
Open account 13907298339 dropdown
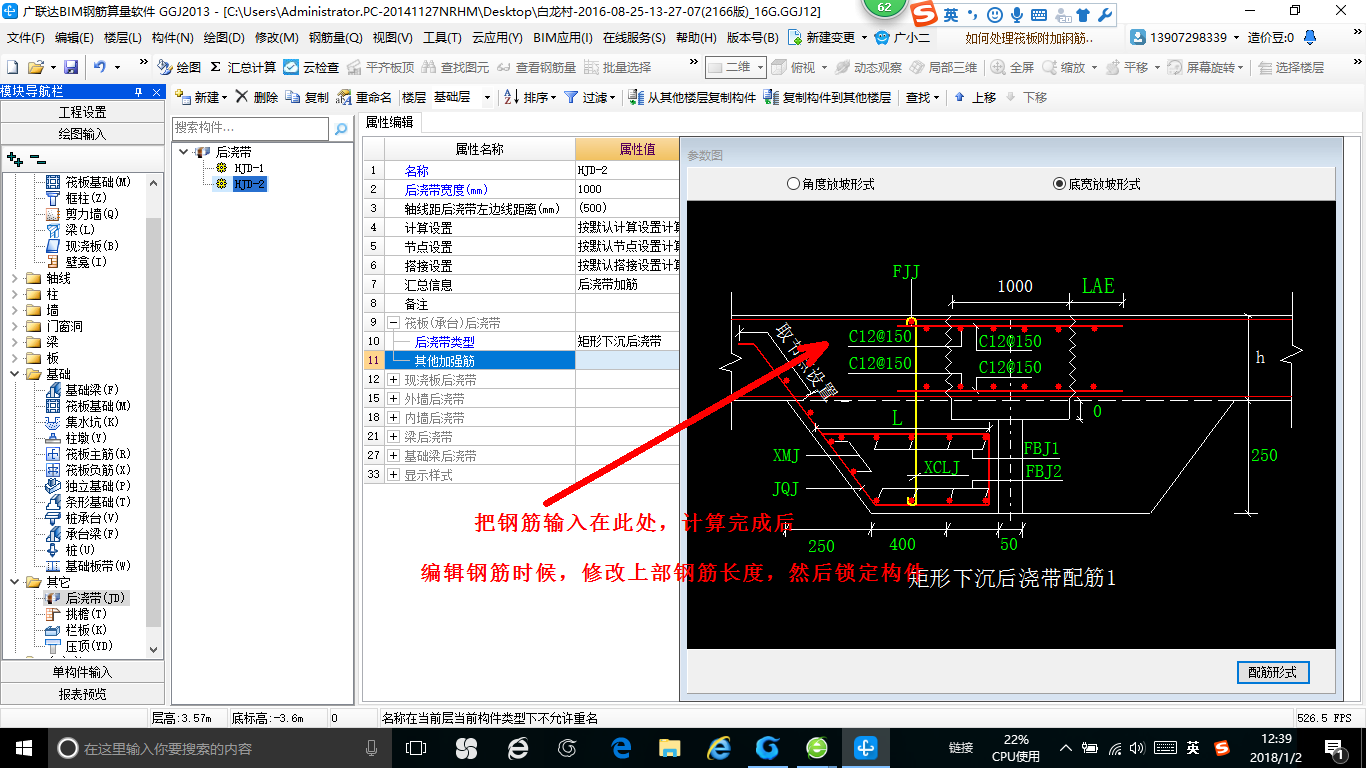click(x=1184, y=38)
